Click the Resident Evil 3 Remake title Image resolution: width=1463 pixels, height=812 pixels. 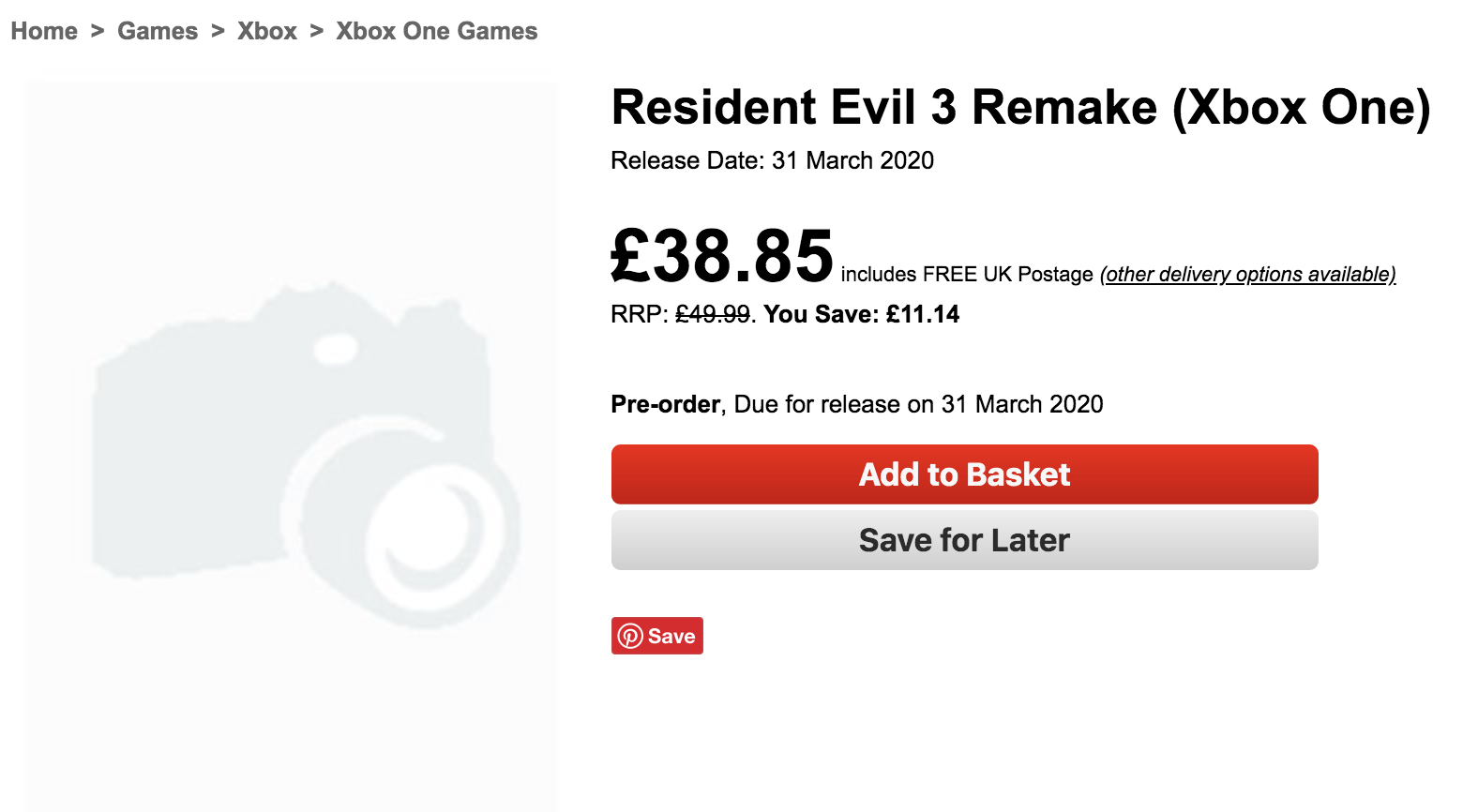pyautogui.click(x=1020, y=107)
